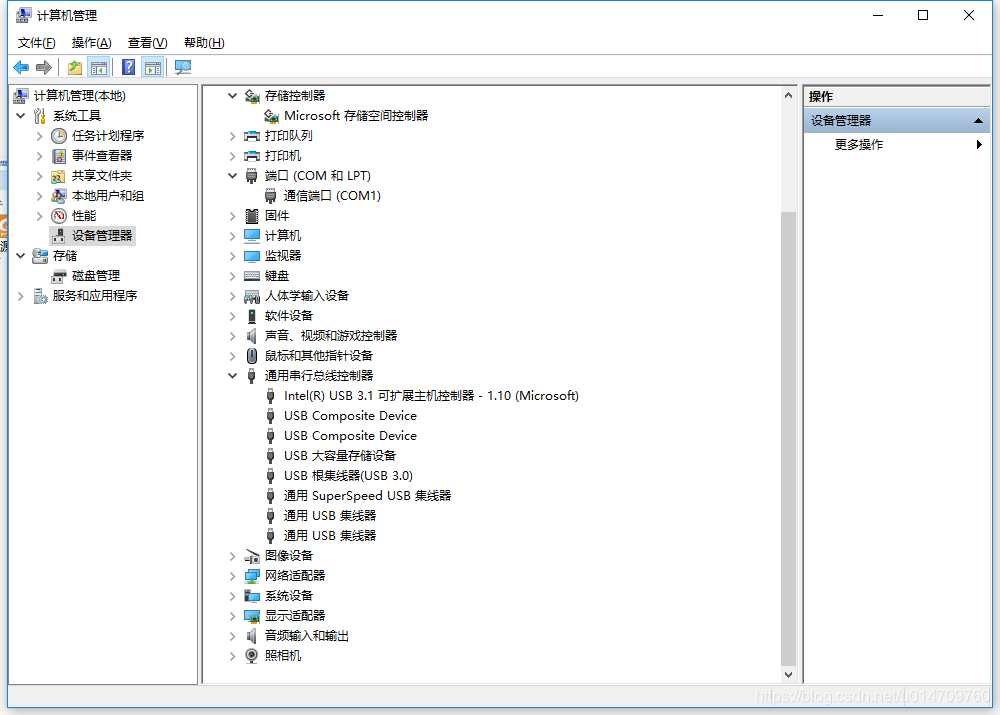Screen dimensions: 1000x715
Task: Click the clock icon beside 任务计划程序
Action: coord(59,136)
